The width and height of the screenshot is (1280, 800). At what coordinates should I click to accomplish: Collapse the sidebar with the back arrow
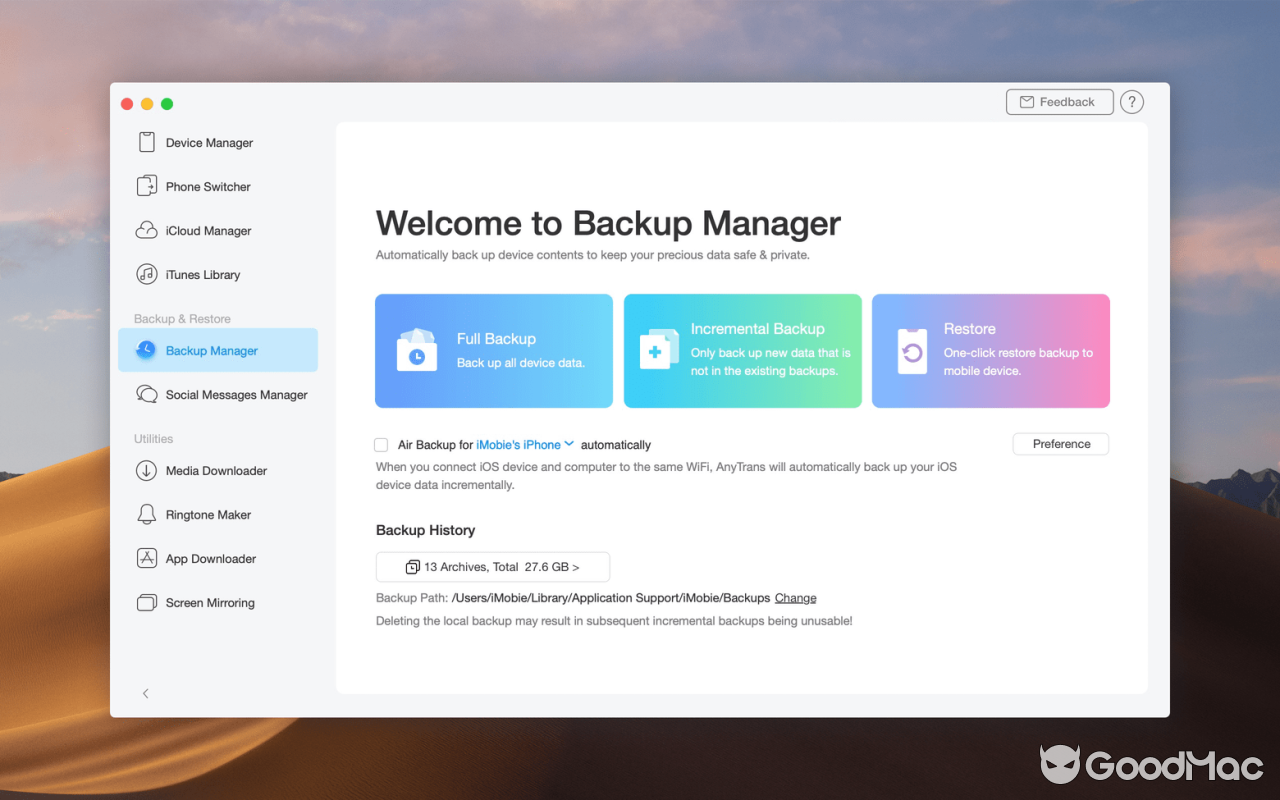[x=145, y=693]
